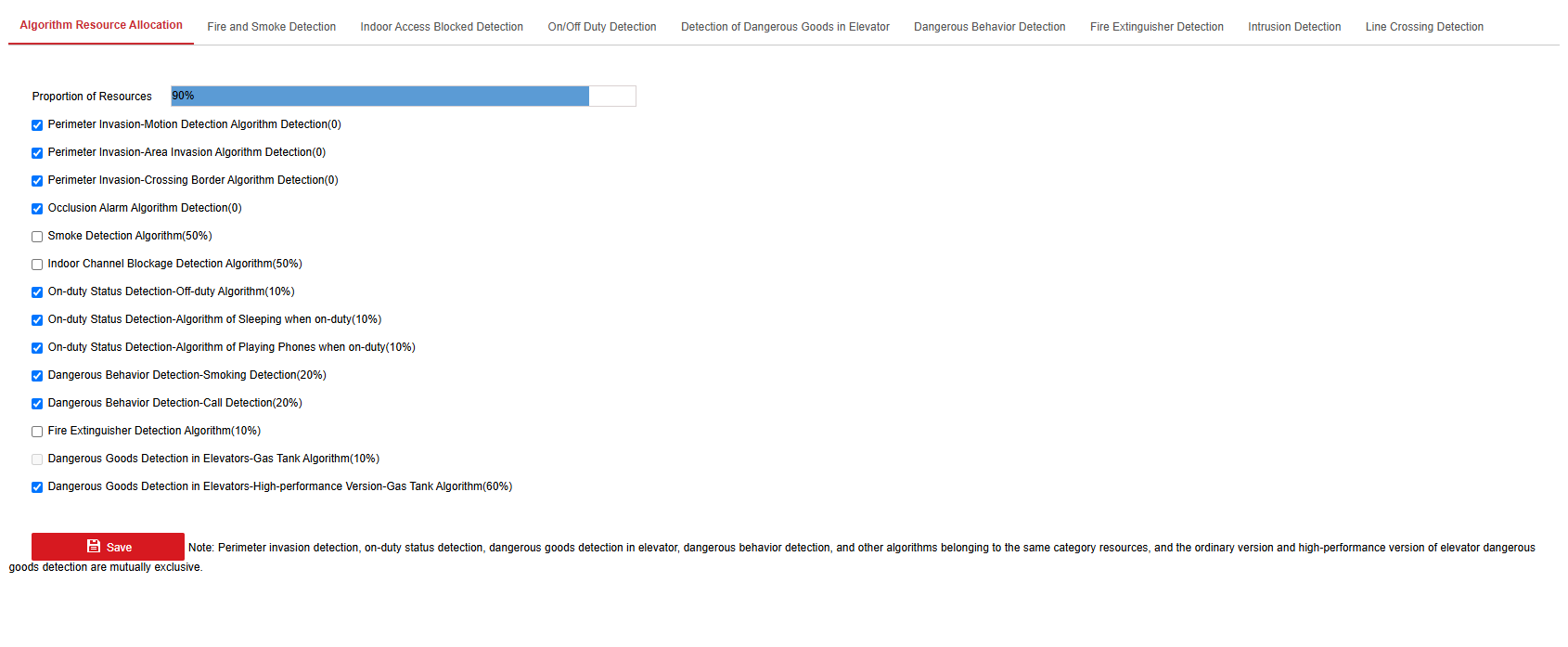Uncheck Perimeter Invasion-Crossing Border Algorithm Detection
1568x647 pixels.
[37, 181]
